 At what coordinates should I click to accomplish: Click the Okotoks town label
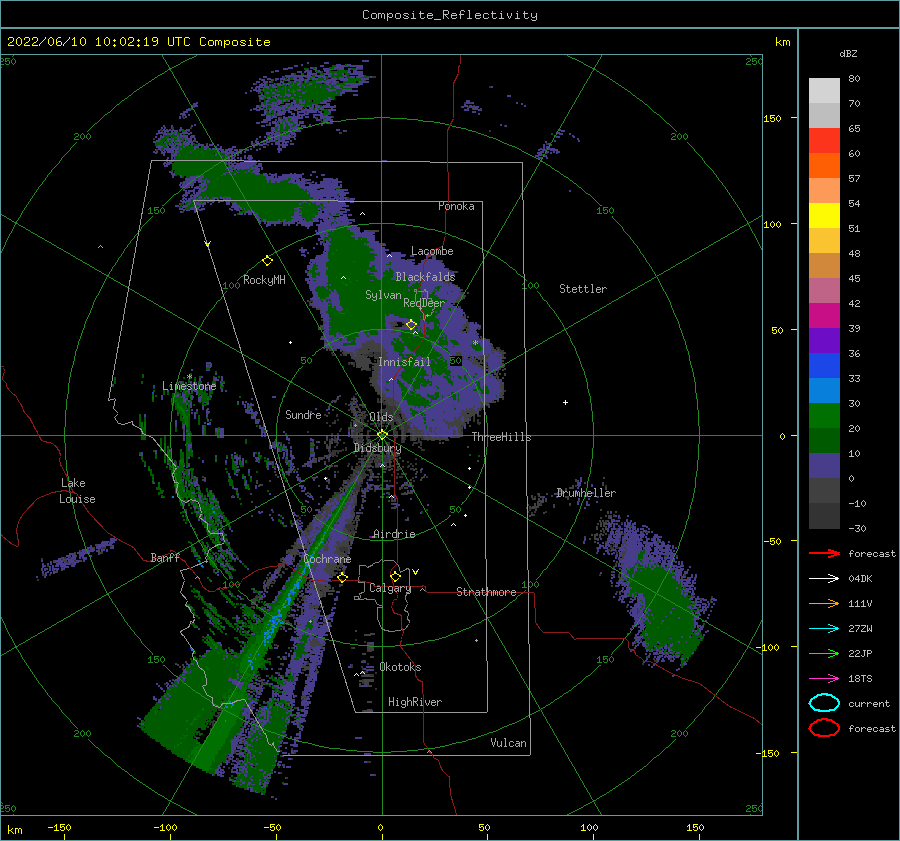click(x=400, y=667)
